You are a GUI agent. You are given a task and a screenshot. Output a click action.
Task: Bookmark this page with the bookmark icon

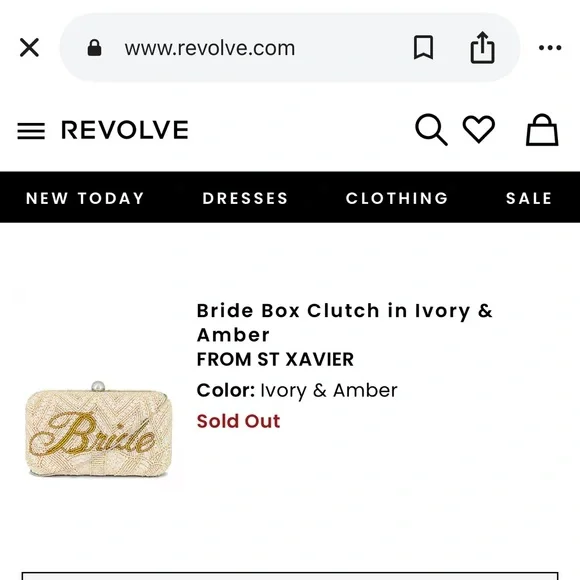pyautogui.click(x=423, y=47)
